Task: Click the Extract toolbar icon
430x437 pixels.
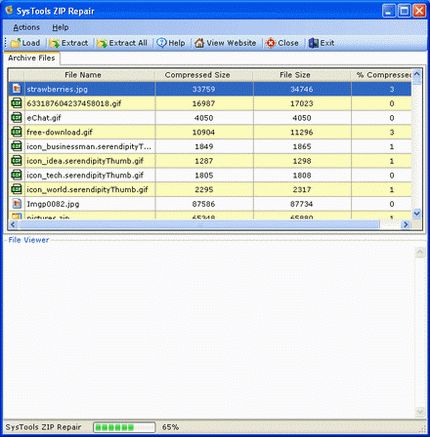Action: (x=54, y=43)
